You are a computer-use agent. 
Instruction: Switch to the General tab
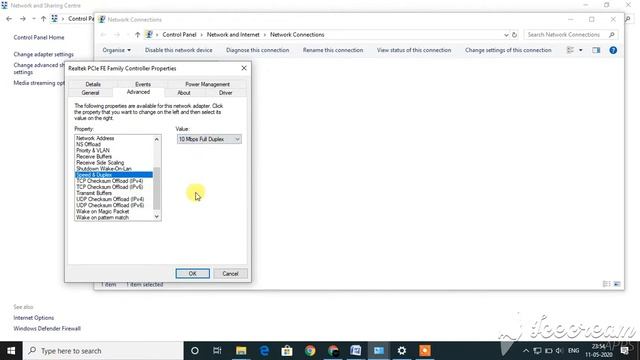pos(90,93)
